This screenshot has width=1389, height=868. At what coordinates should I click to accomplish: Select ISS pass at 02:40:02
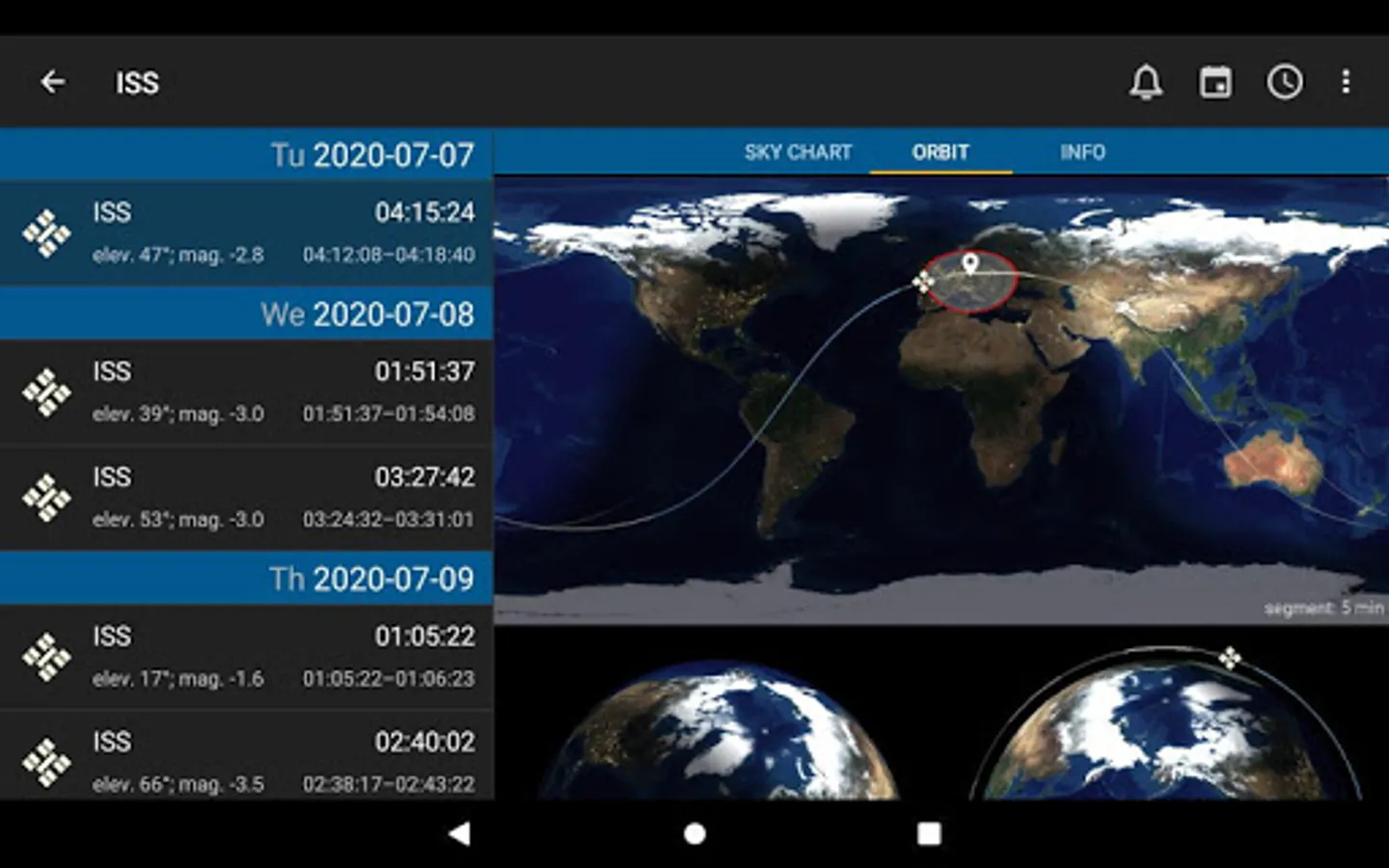click(247, 756)
